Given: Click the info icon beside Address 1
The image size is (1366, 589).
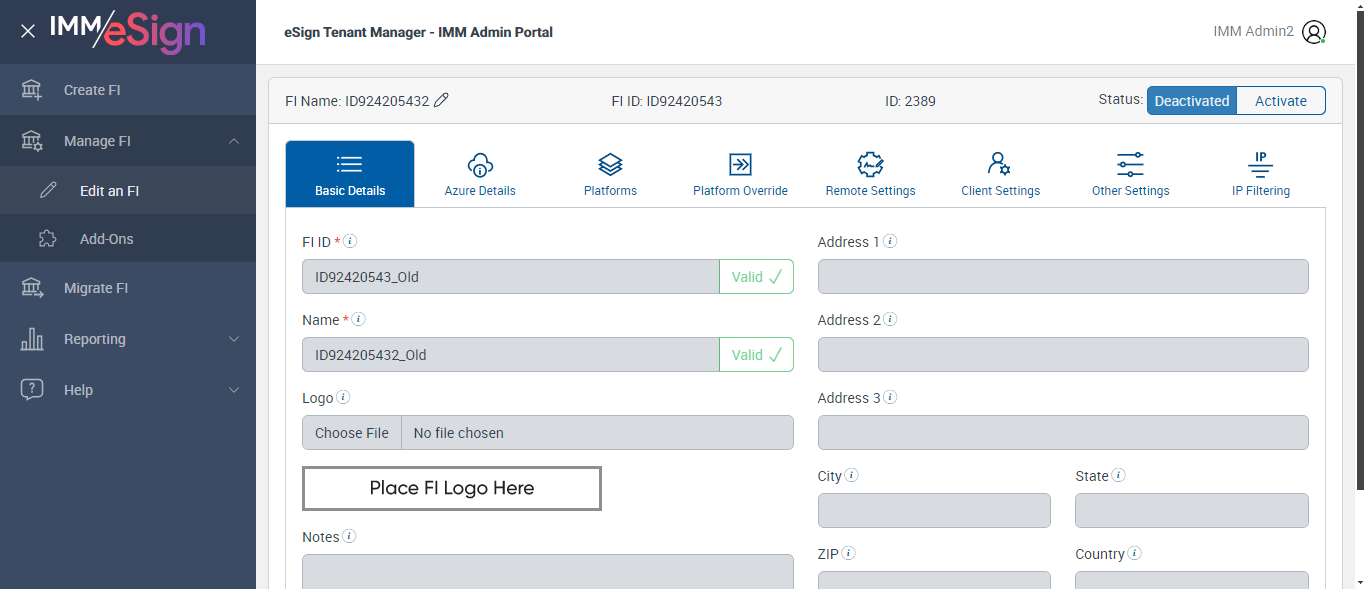Looking at the screenshot, I should click(x=890, y=241).
